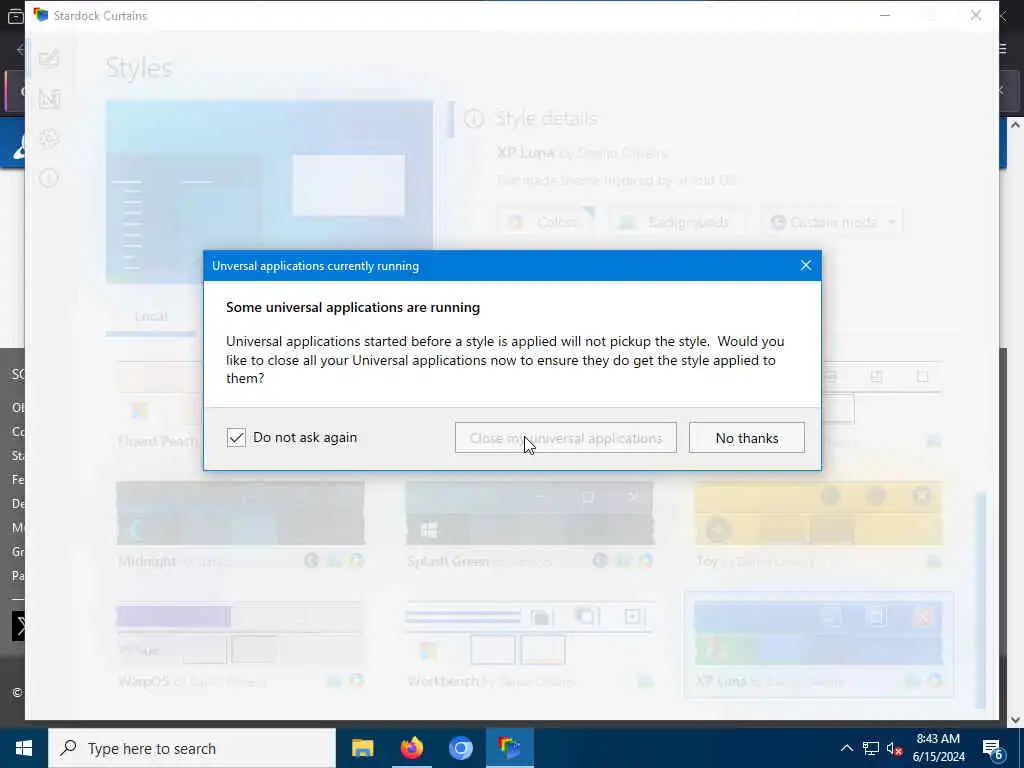Open the clock showing 8:43 AM
The image size is (1024, 768).
(938, 748)
